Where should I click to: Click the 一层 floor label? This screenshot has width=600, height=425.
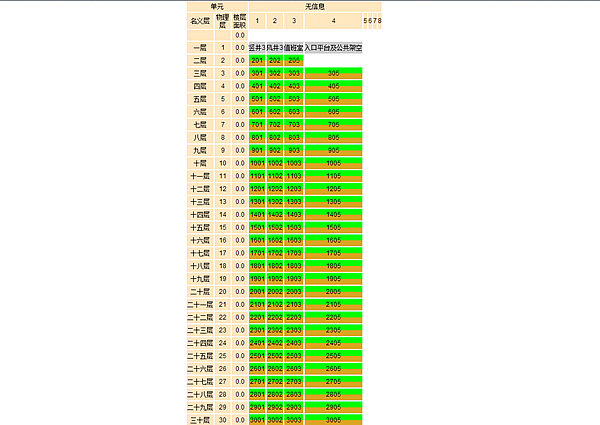point(200,48)
